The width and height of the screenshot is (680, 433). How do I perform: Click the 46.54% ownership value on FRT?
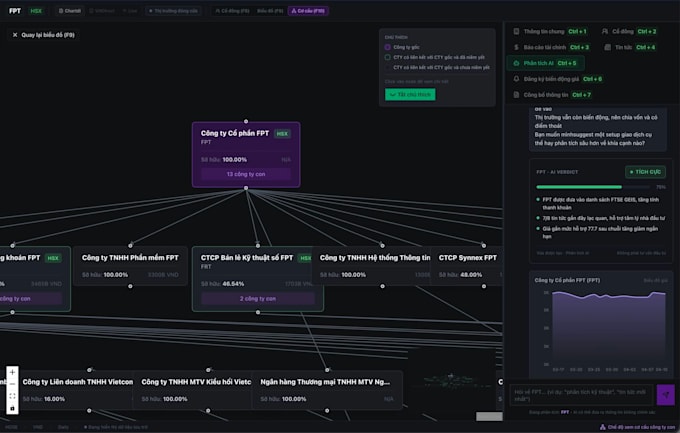pos(233,284)
